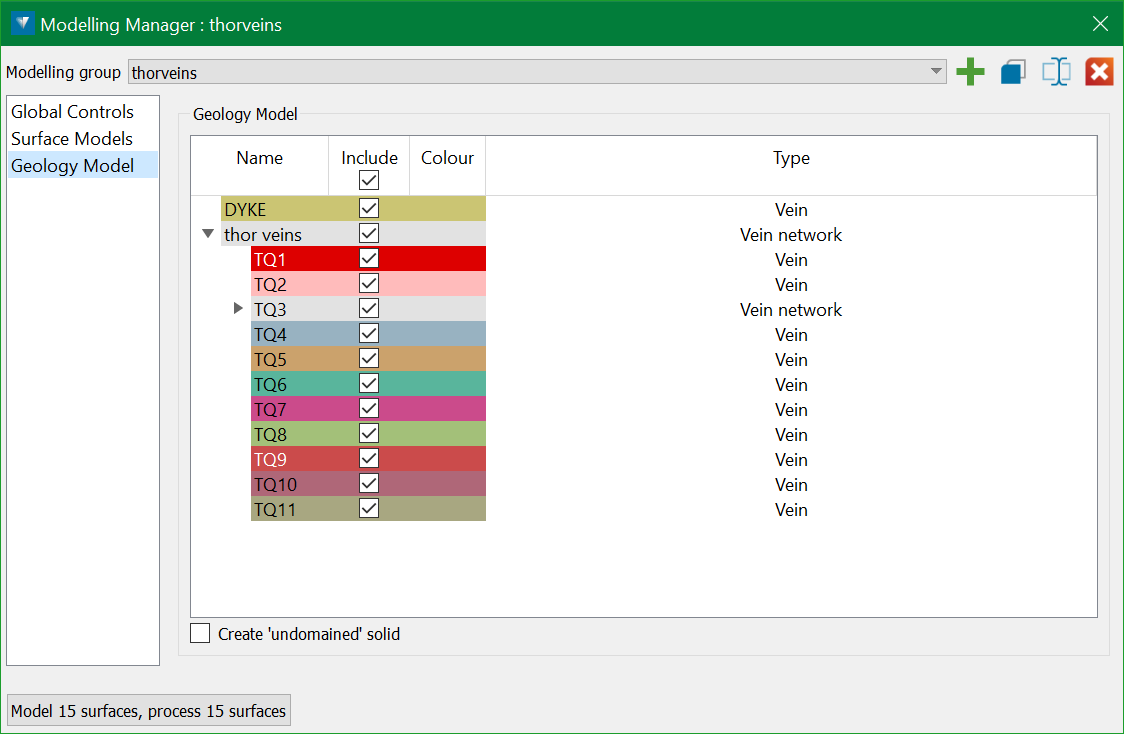The width and height of the screenshot is (1124, 734).
Task: Select the TQ10 vein row name
Action: pos(276,484)
